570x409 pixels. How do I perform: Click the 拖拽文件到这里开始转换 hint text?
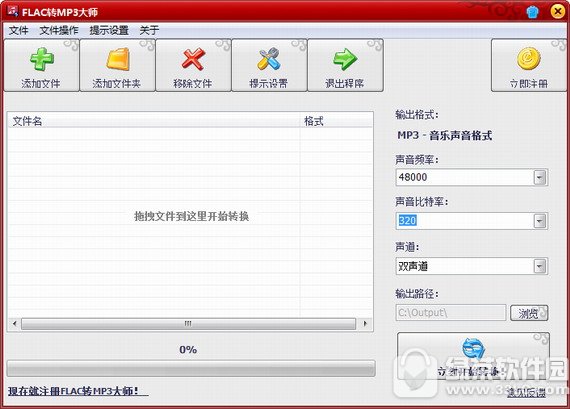pos(191,216)
